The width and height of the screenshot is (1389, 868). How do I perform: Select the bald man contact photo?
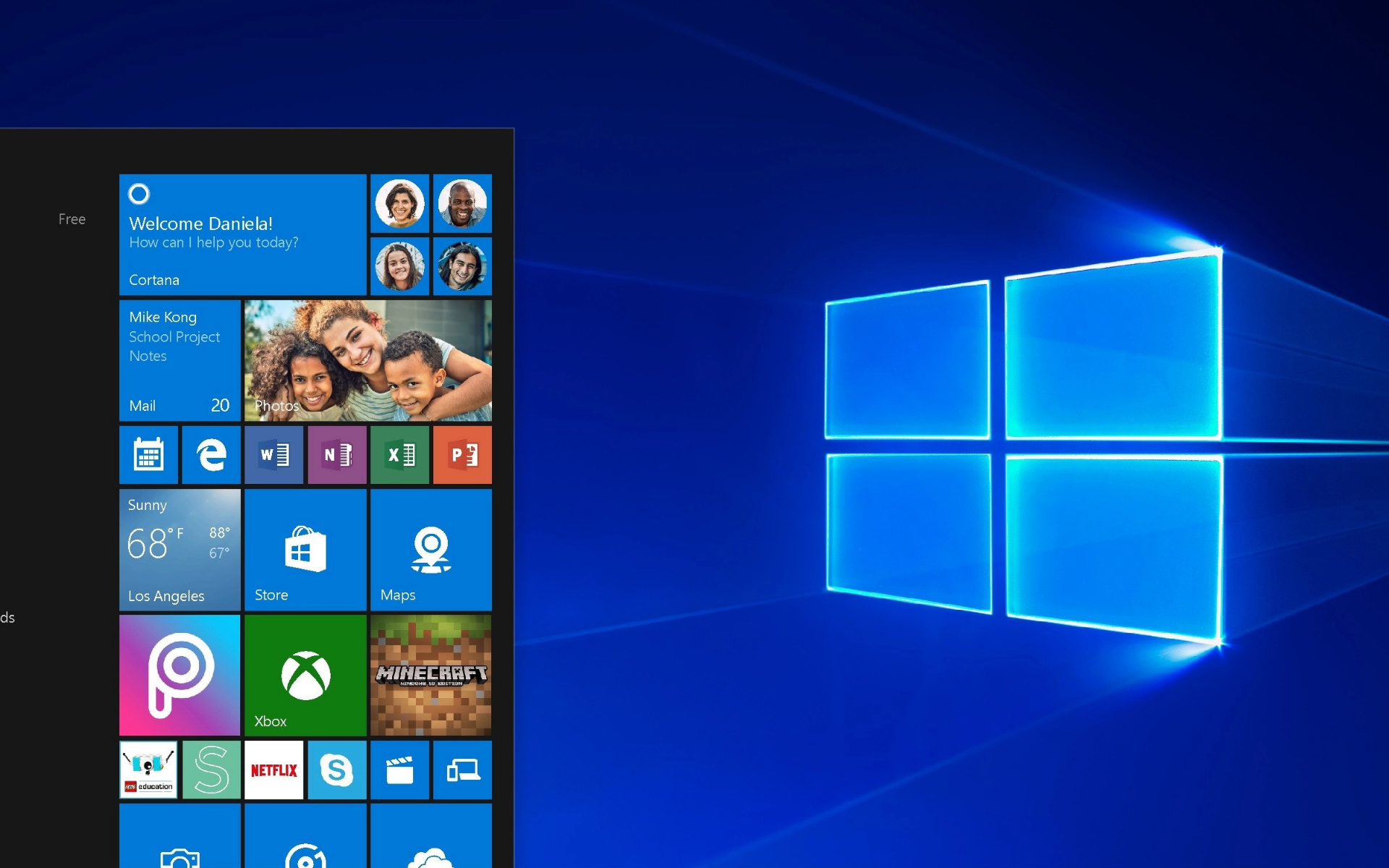coord(463,203)
